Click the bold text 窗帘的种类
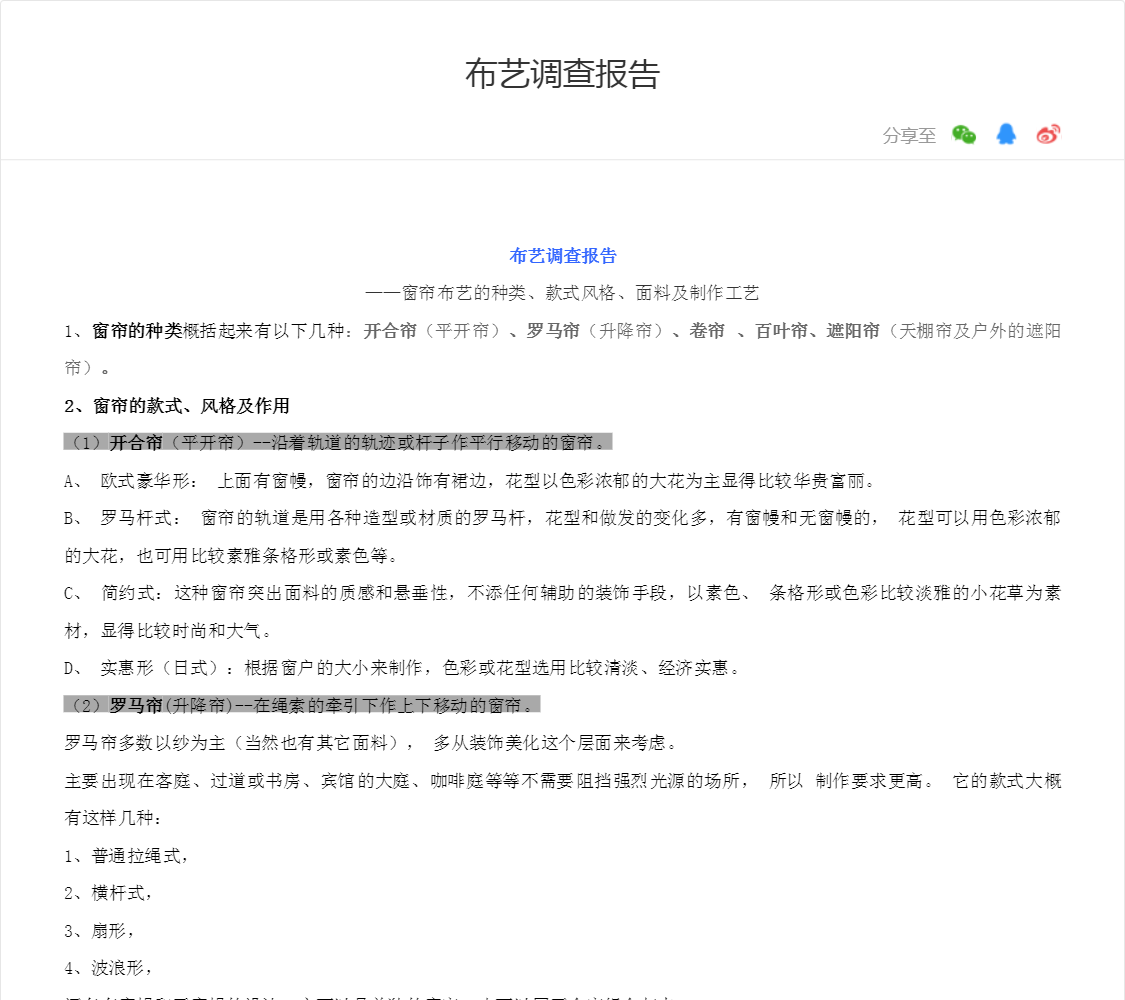Viewport: 1125px width, 1000px height. [136, 331]
